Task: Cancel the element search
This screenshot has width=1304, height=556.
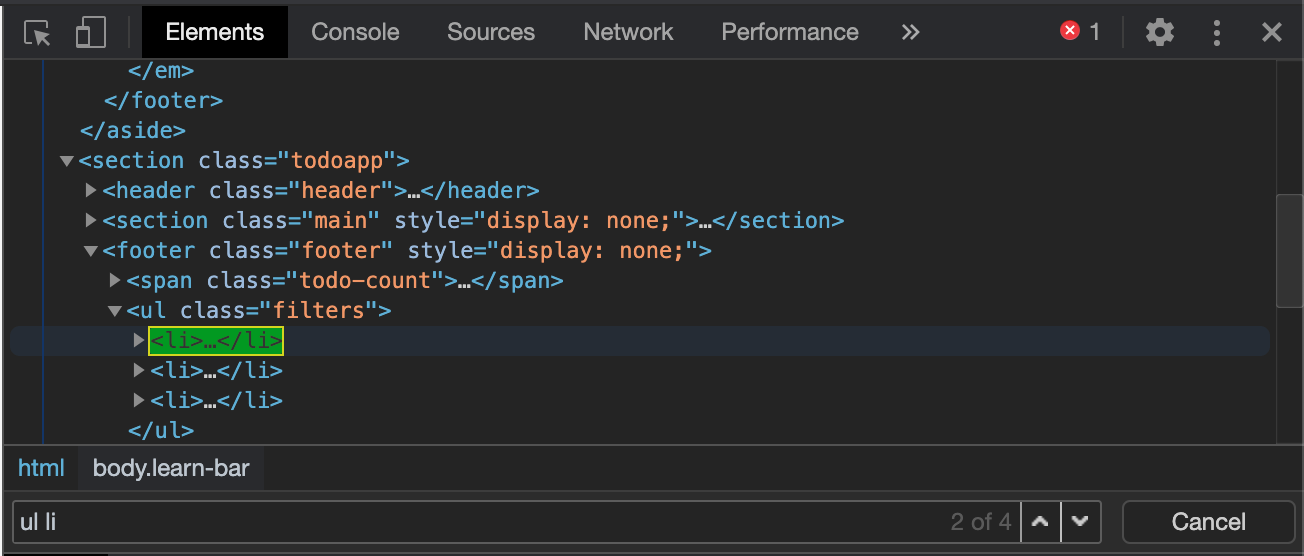Action: pos(1209,522)
